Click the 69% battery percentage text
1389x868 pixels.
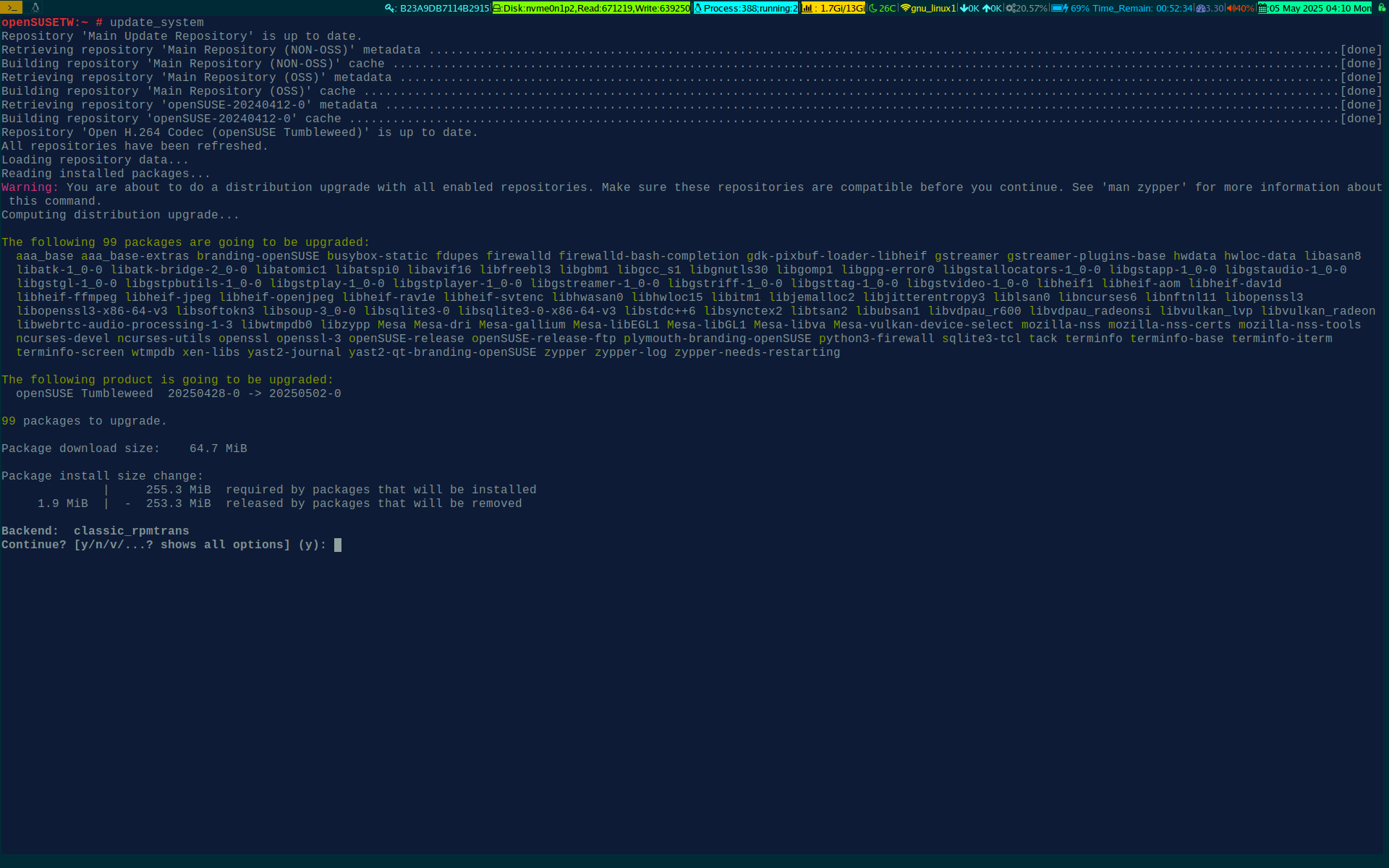coord(1080,9)
